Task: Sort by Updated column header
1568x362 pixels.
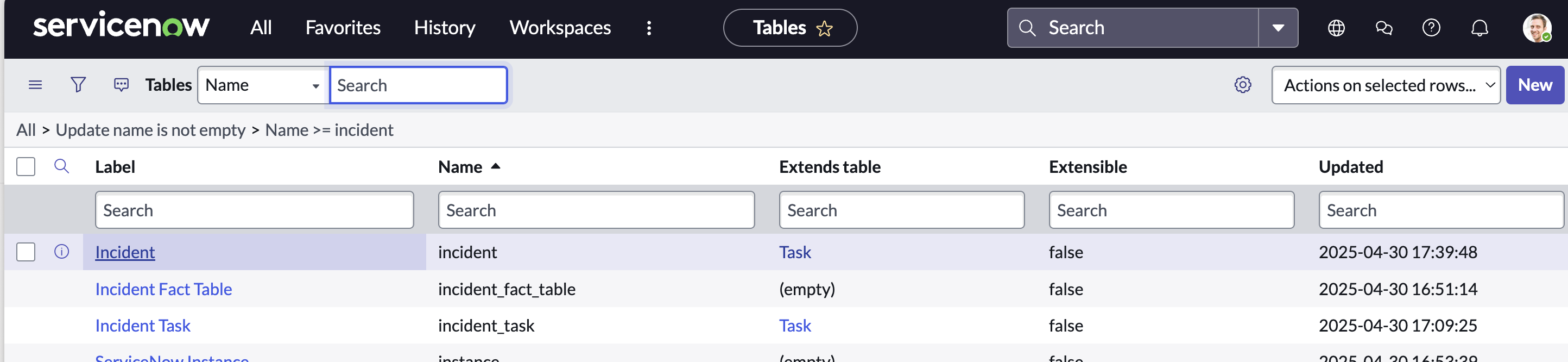Action: tap(1351, 167)
